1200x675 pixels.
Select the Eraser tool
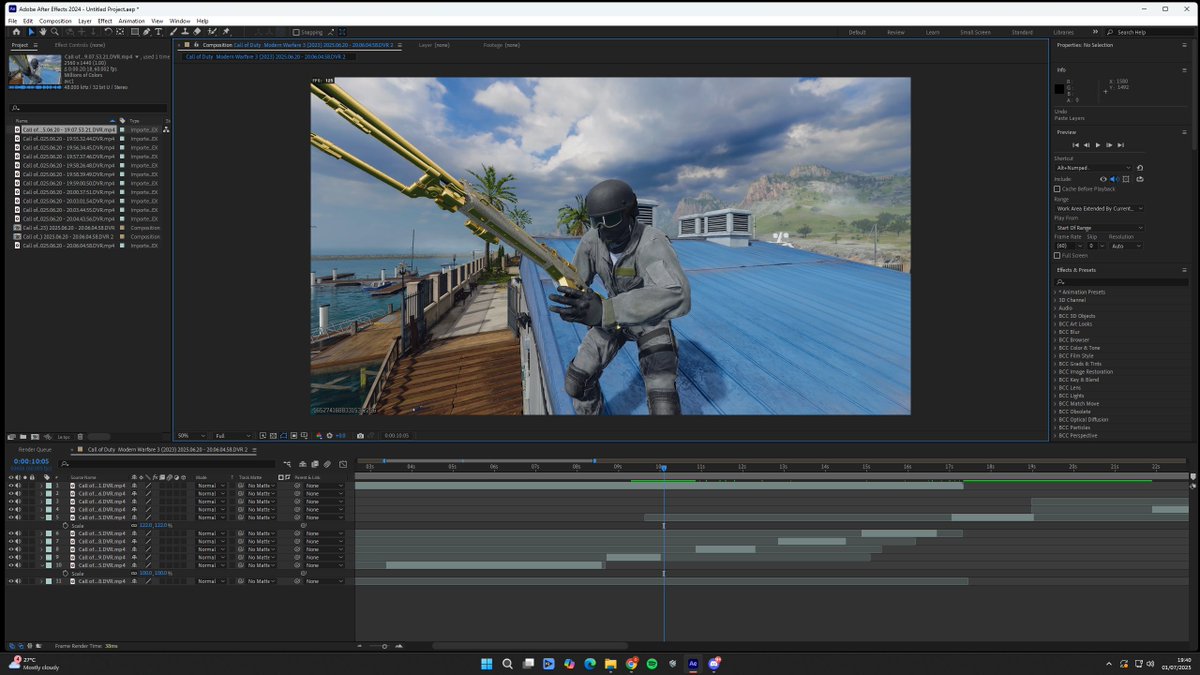click(x=197, y=31)
